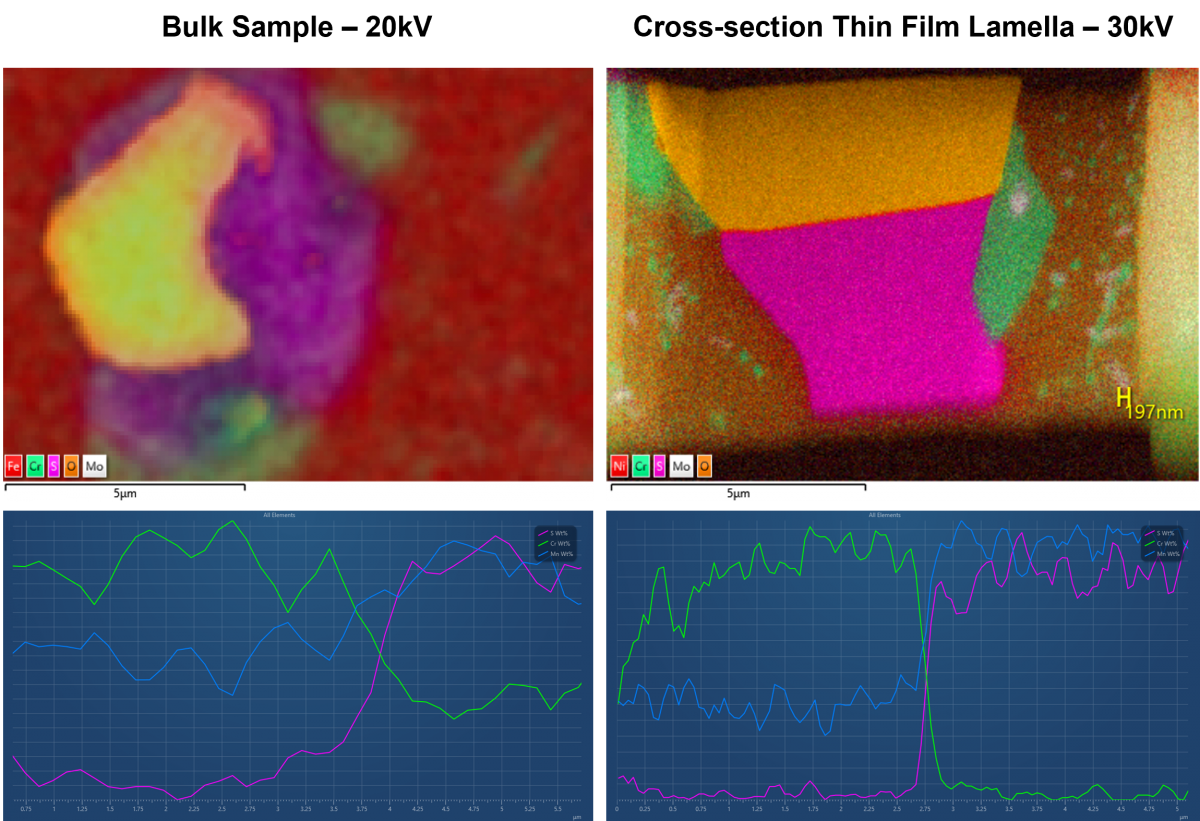Viewport: 1200px width, 821px height.
Task: Click the 5µm scale bar under right map
Action: tap(737, 490)
